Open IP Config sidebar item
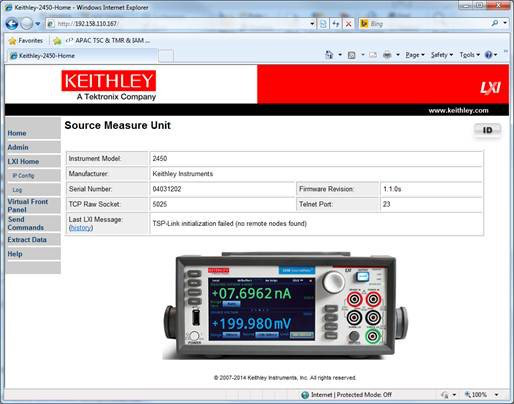The width and height of the screenshot is (514, 404). pos(23,176)
